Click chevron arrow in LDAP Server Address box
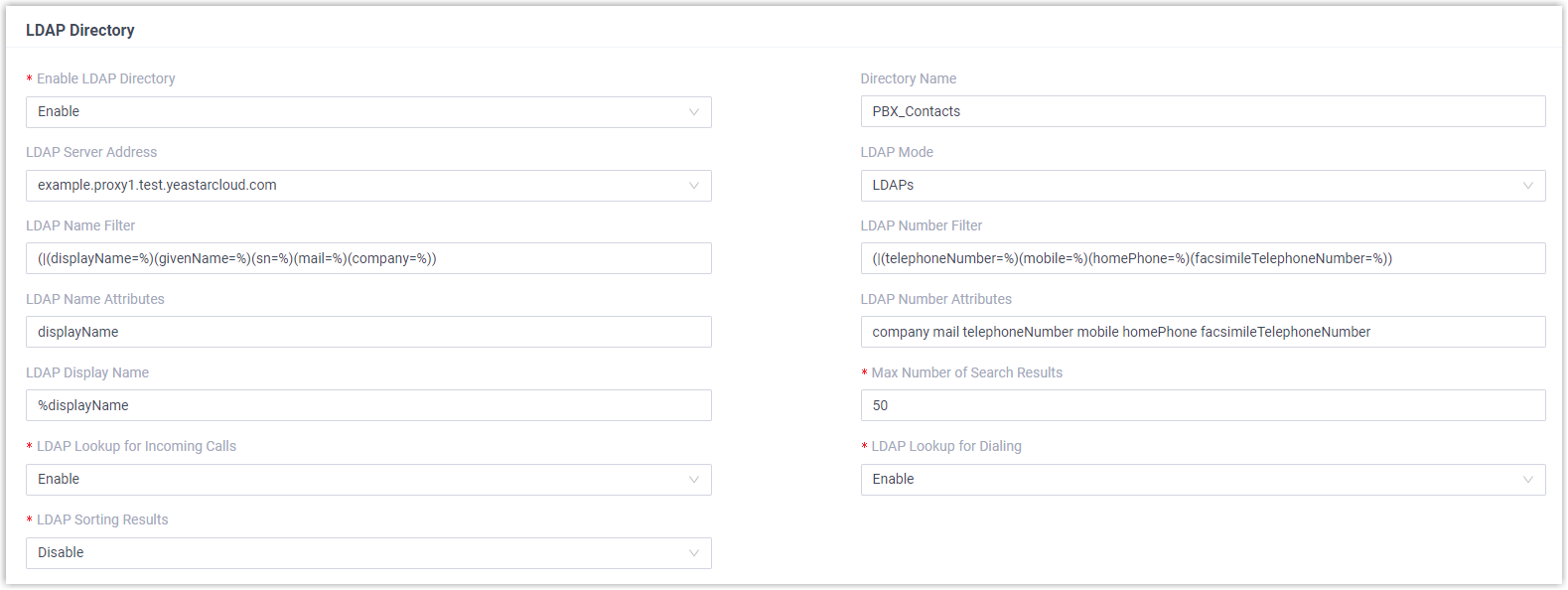Viewport: 1568px width, 590px height. click(694, 186)
